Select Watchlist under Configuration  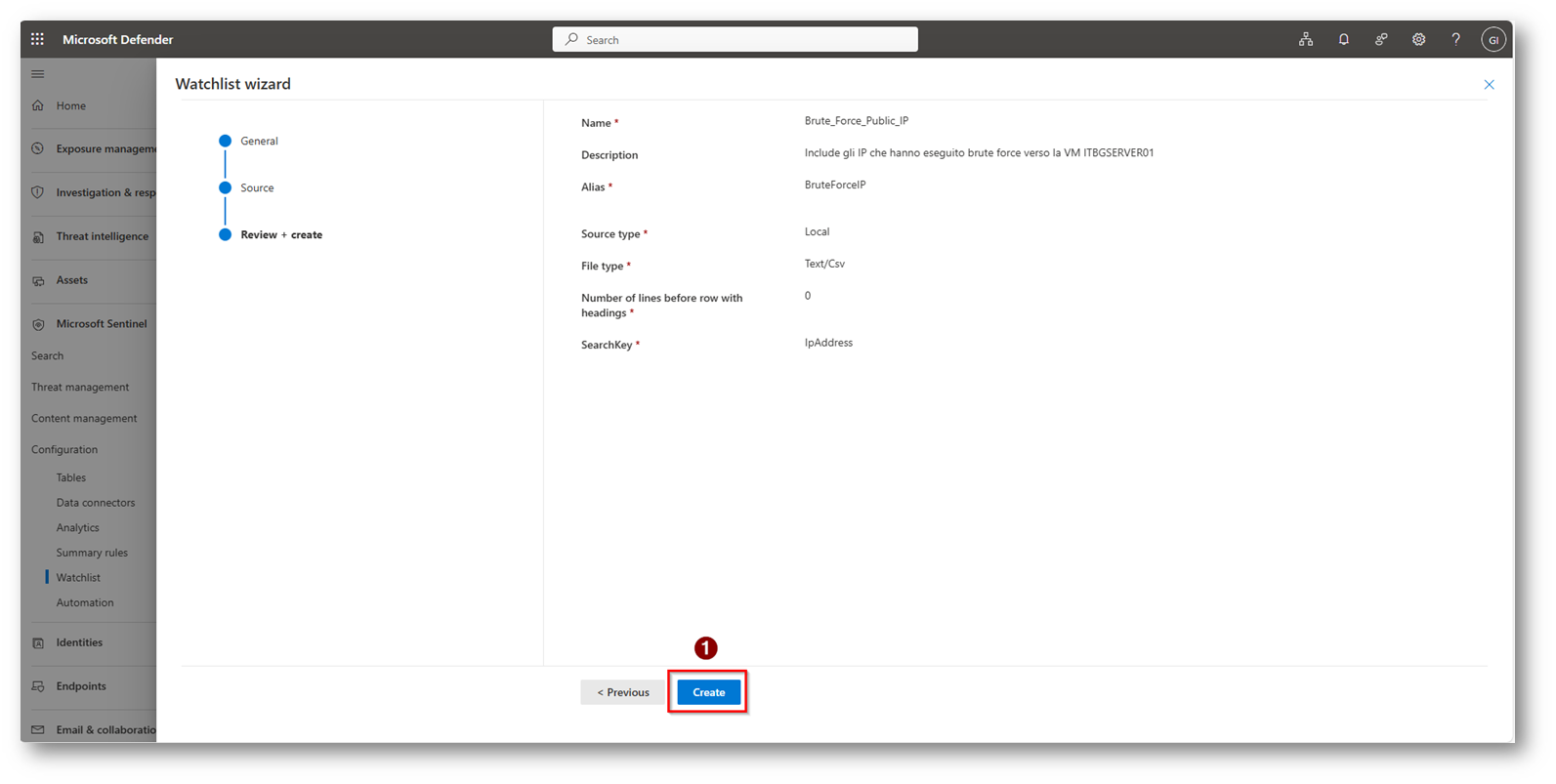78,578
